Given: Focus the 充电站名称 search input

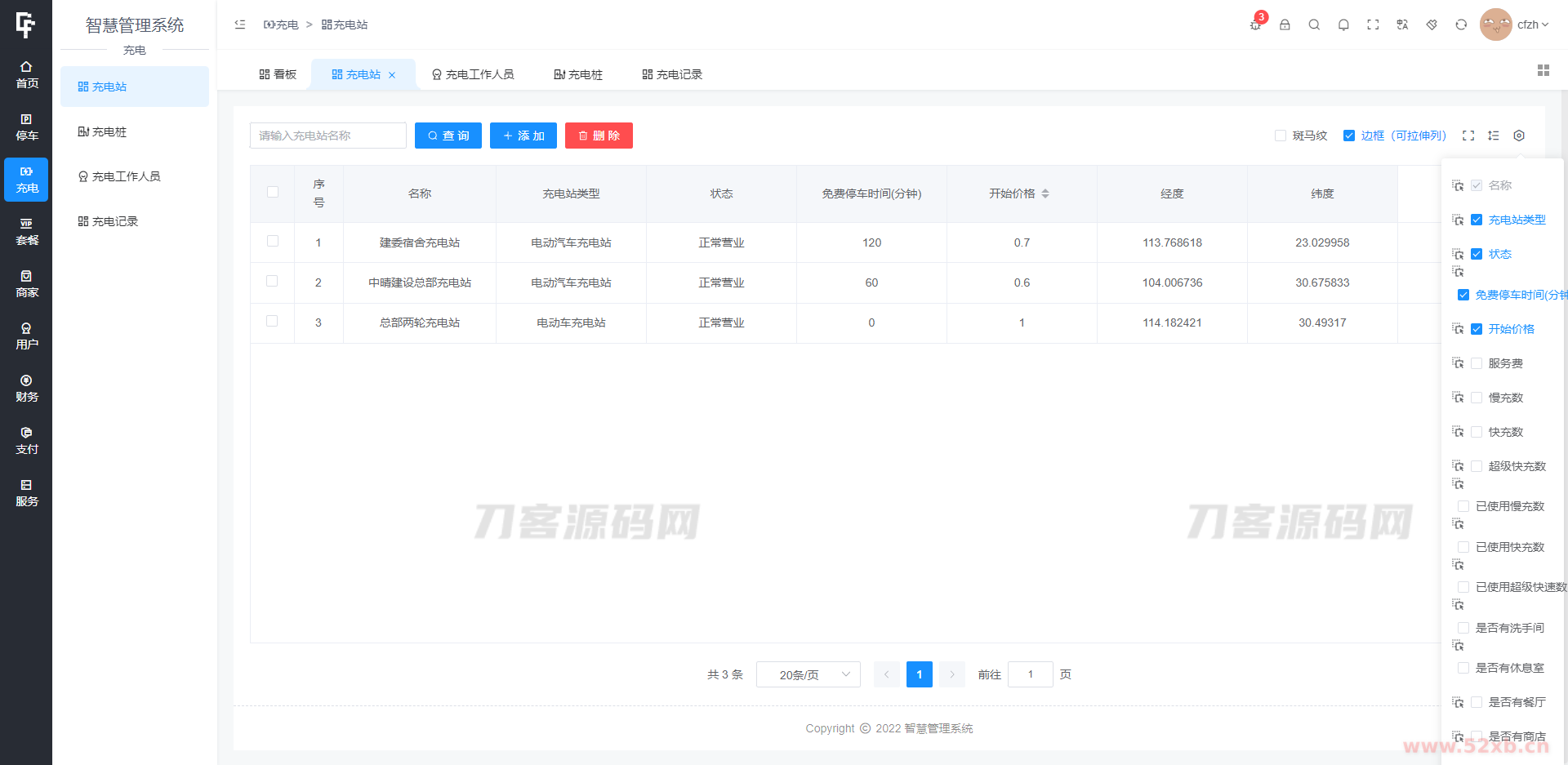Looking at the screenshot, I should coord(327,136).
